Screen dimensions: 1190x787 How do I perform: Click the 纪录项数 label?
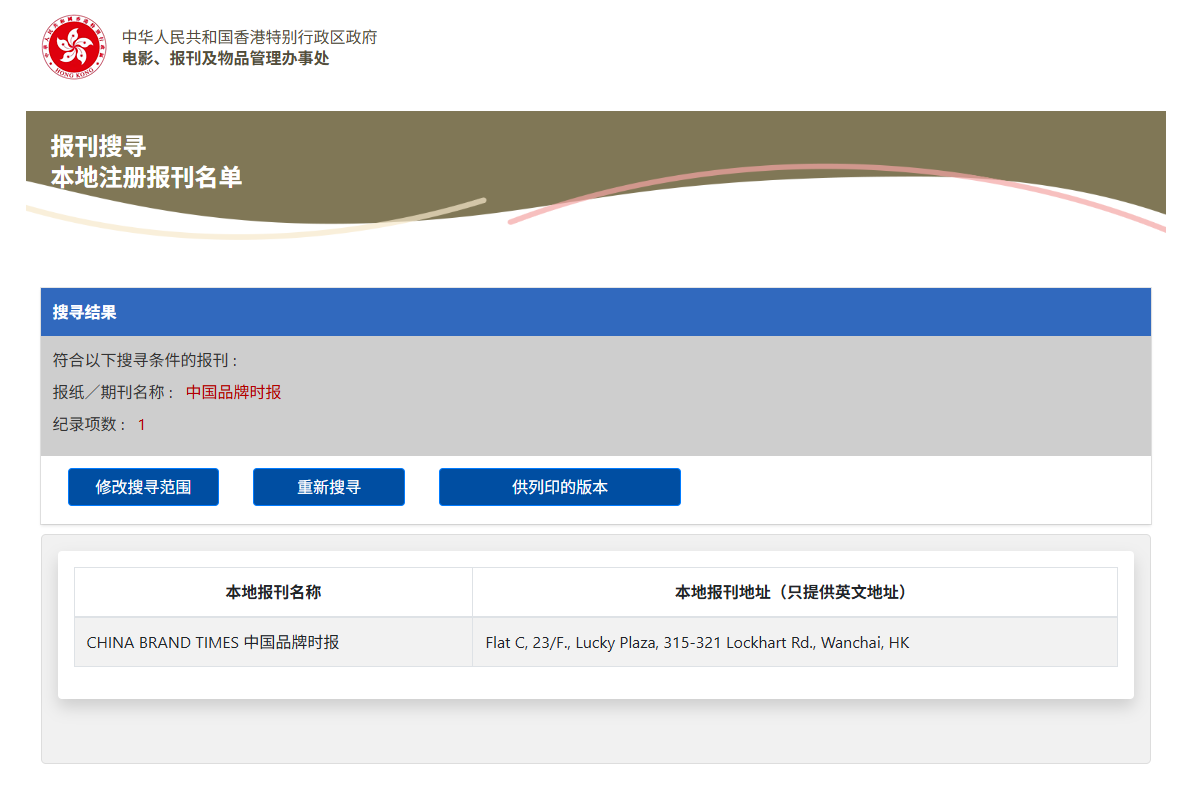pyautogui.click(x=90, y=424)
